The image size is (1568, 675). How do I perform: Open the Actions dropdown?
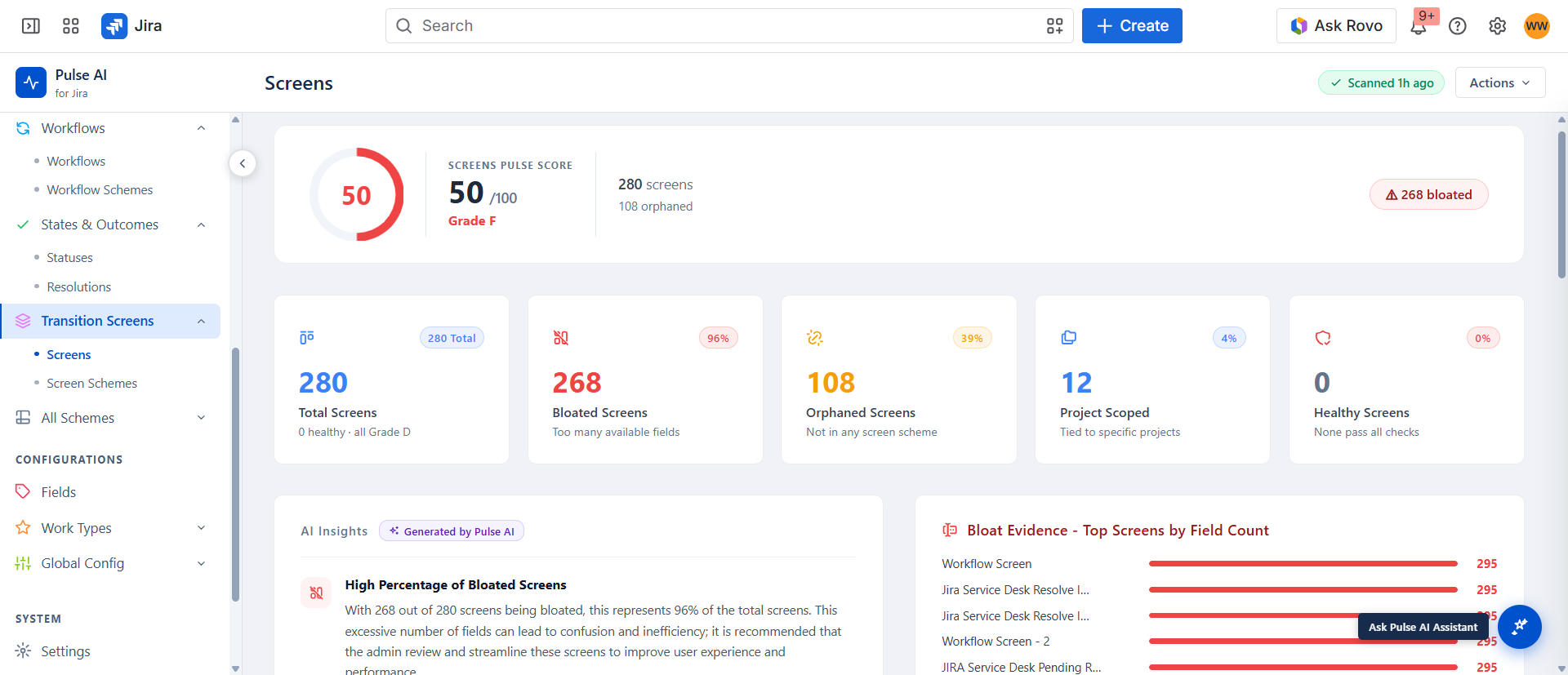1500,82
